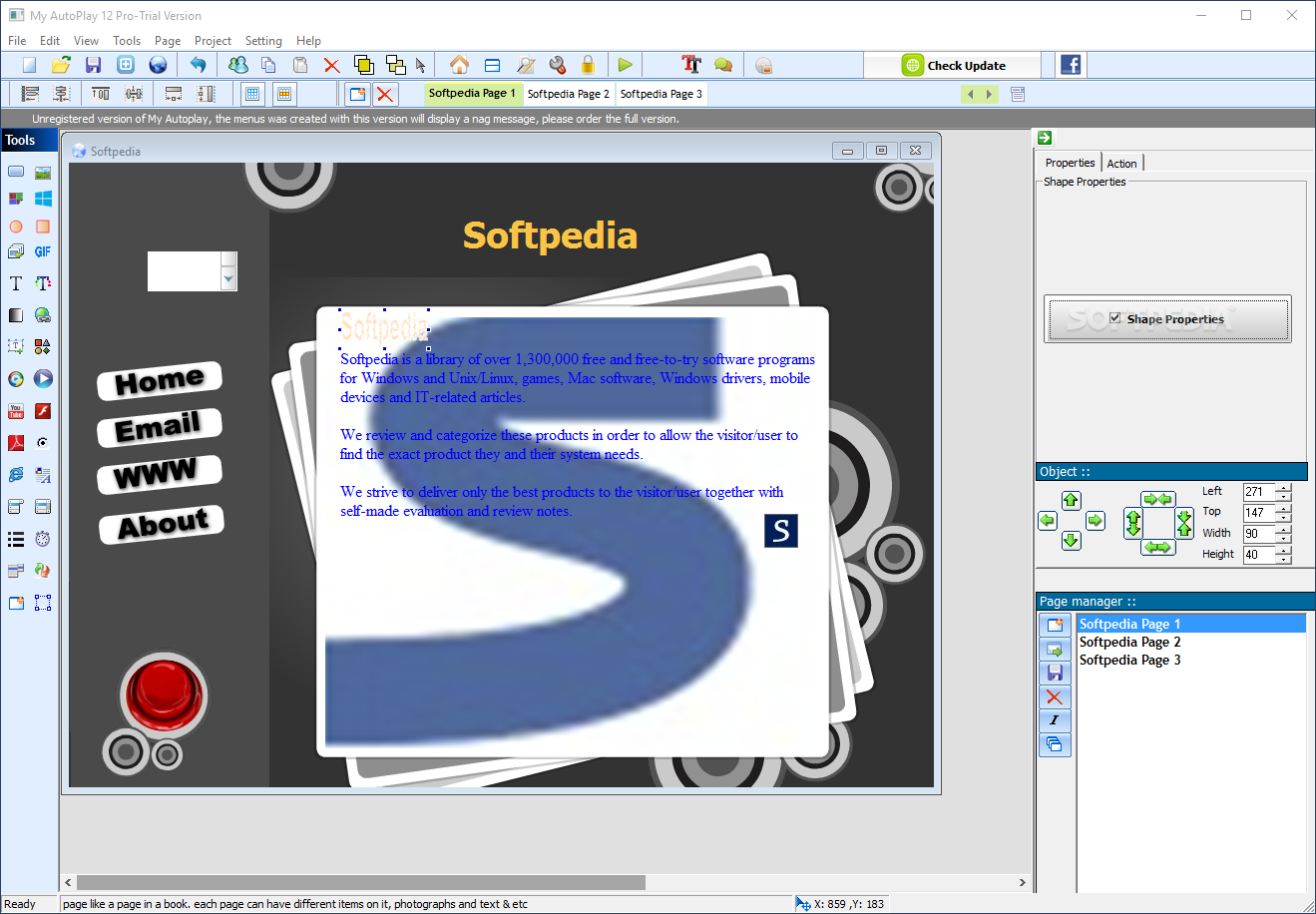Select Softpedia Page 2 in Page manager list

(x=1129, y=642)
